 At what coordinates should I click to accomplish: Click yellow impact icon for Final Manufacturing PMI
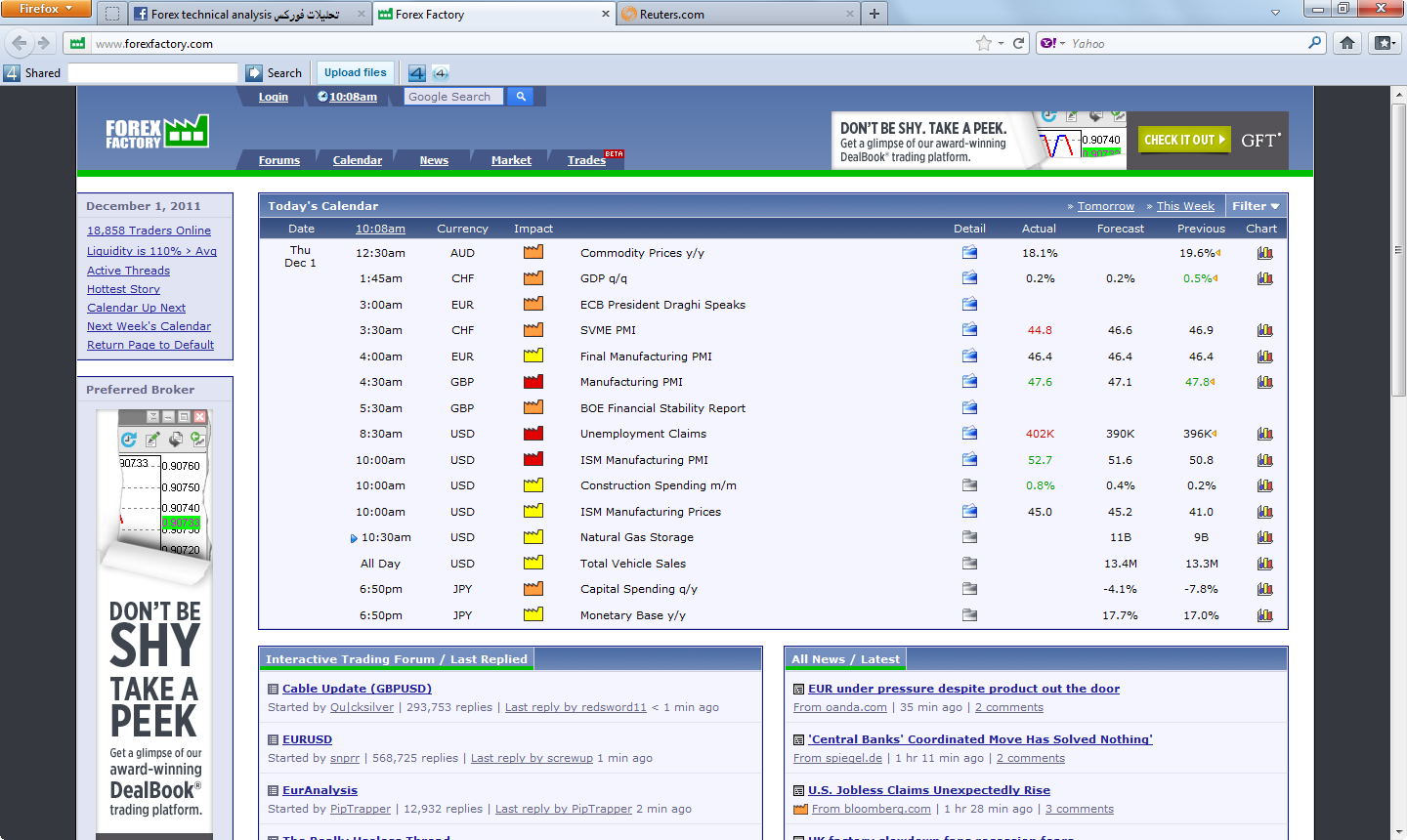533,356
